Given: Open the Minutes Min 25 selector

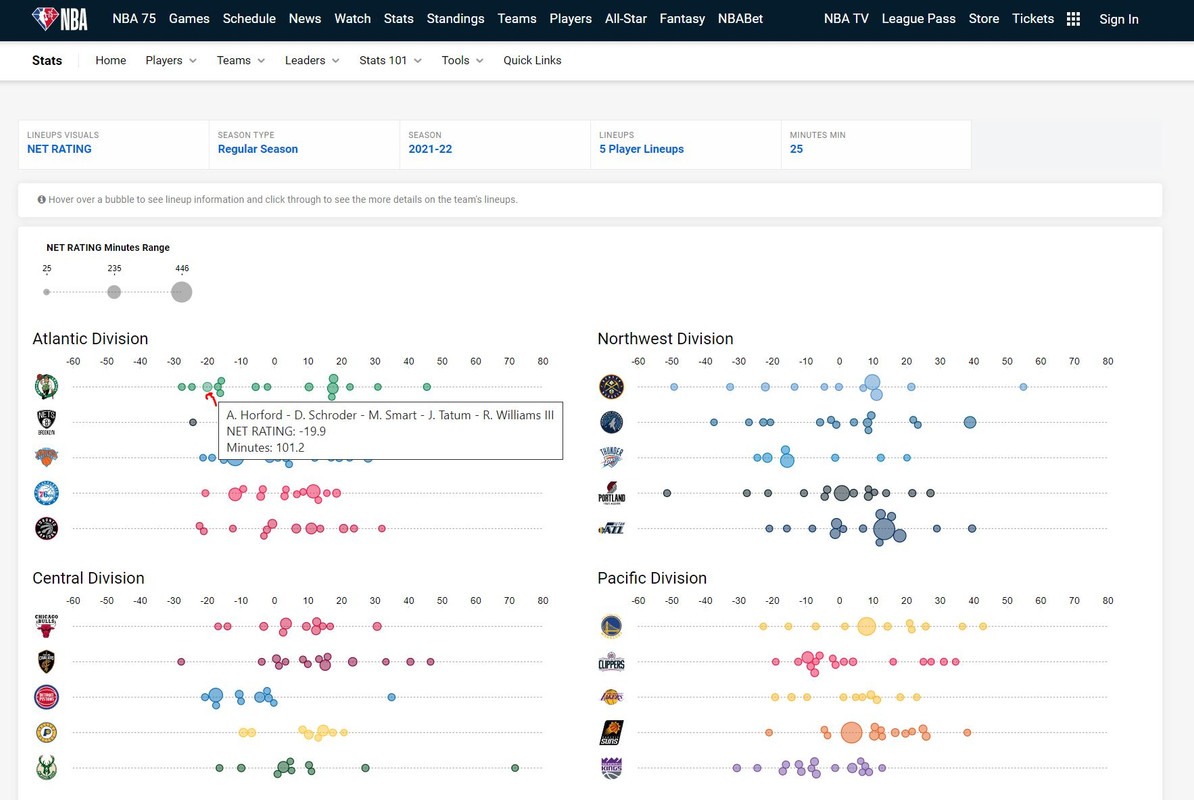Looking at the screenshot, I should 876,143.
